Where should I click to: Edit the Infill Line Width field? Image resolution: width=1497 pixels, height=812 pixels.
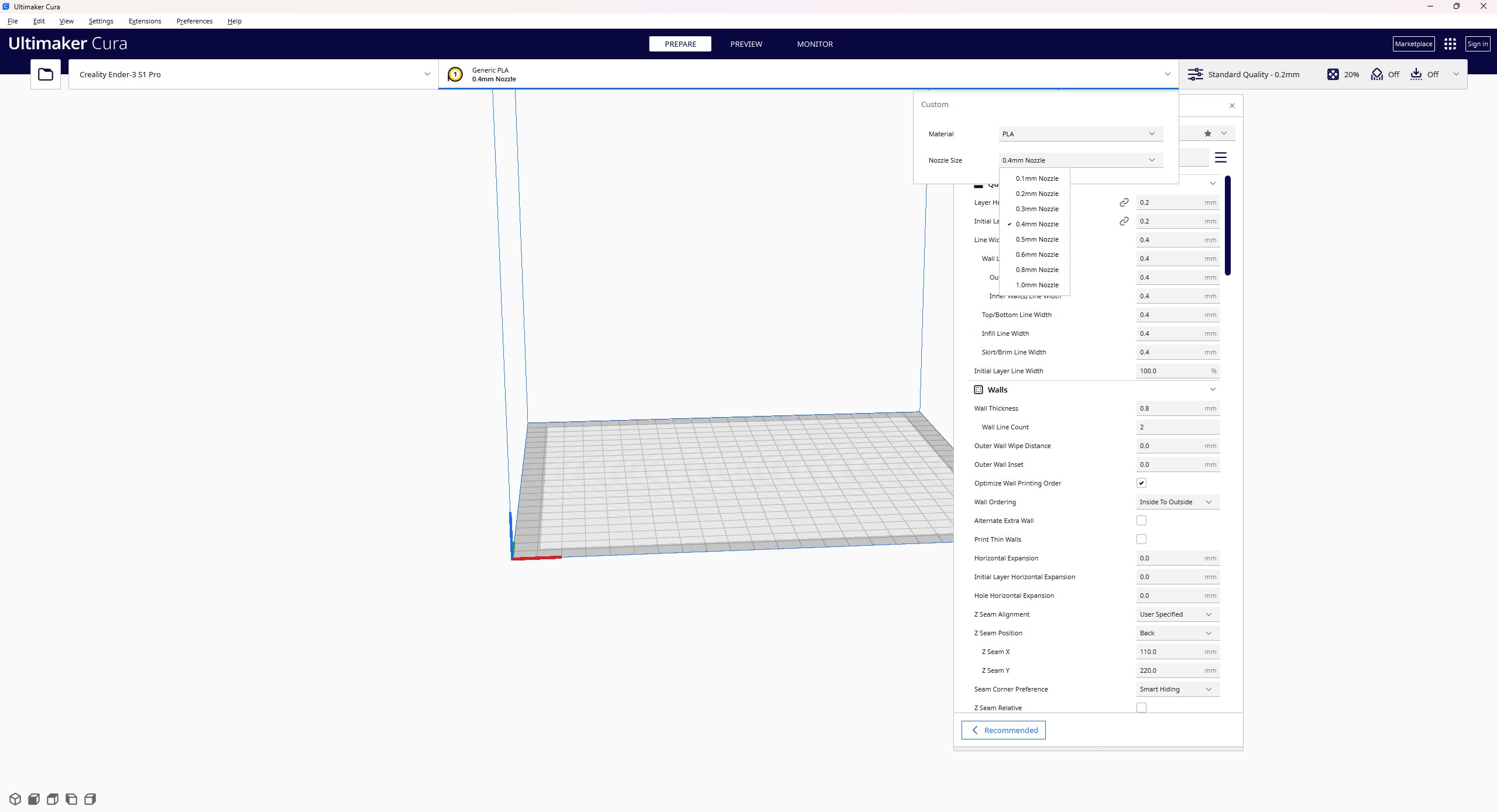click(x=1177, y=333)
